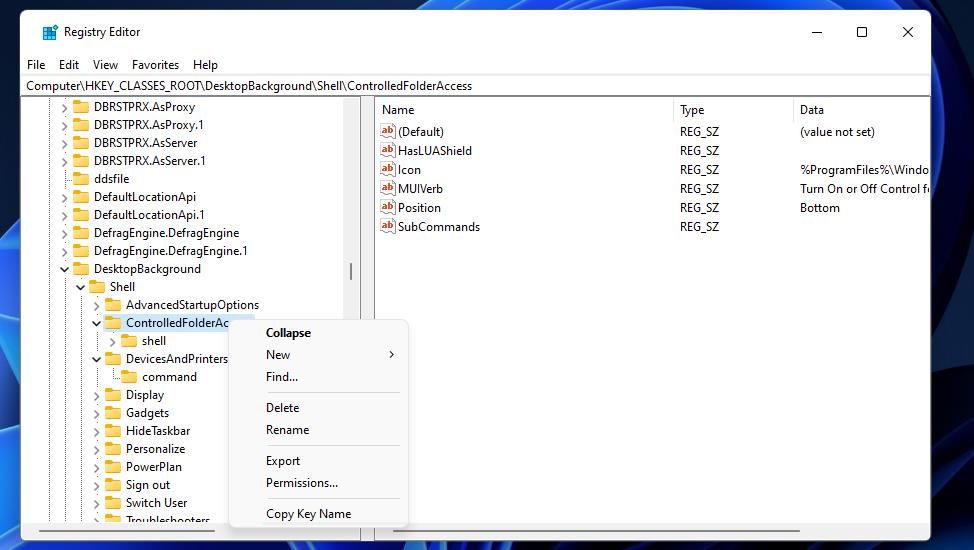Image resolution: width=974 pixels, height=550 pixels.
Task: Select the HasLUAShield string value icon
Action: pos(388,150)
